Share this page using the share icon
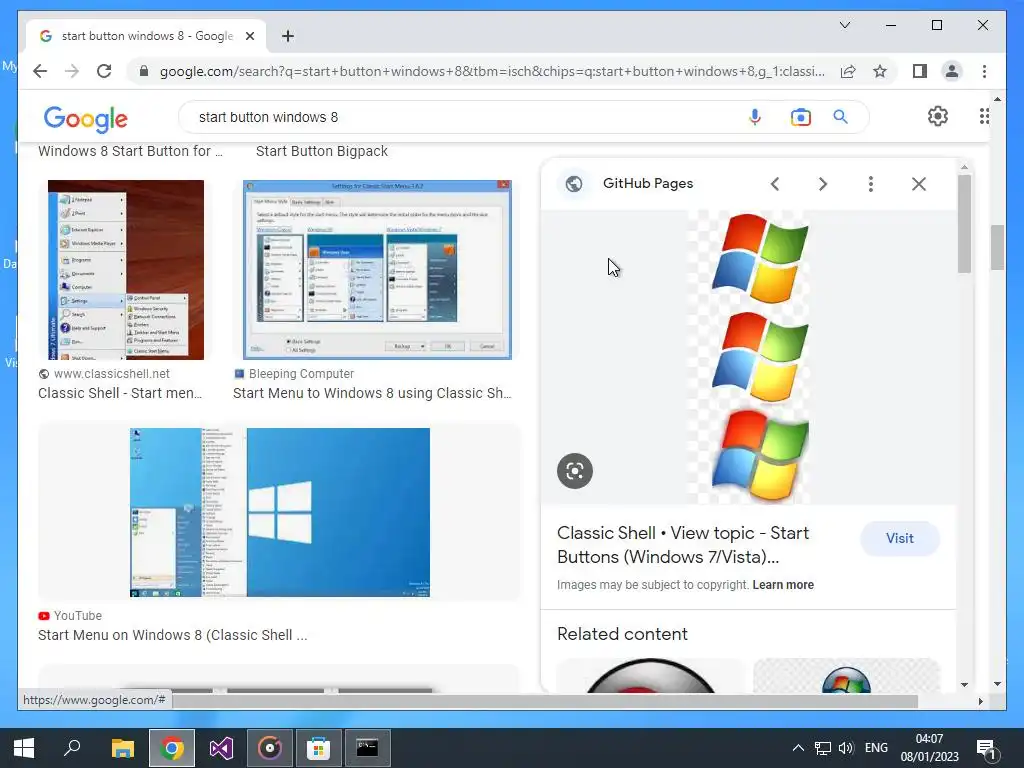This screenshot has width=1024, height=768. click(x=848, y=71)
